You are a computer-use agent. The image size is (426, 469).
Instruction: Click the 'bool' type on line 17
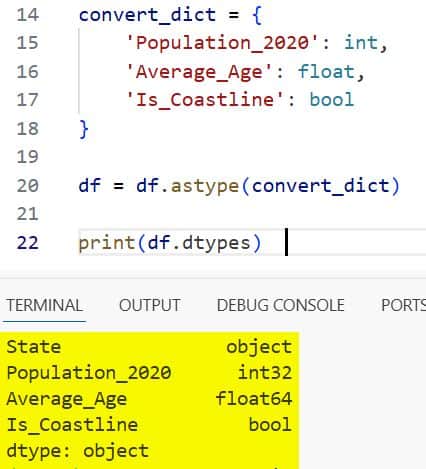(x=332, y=100)
